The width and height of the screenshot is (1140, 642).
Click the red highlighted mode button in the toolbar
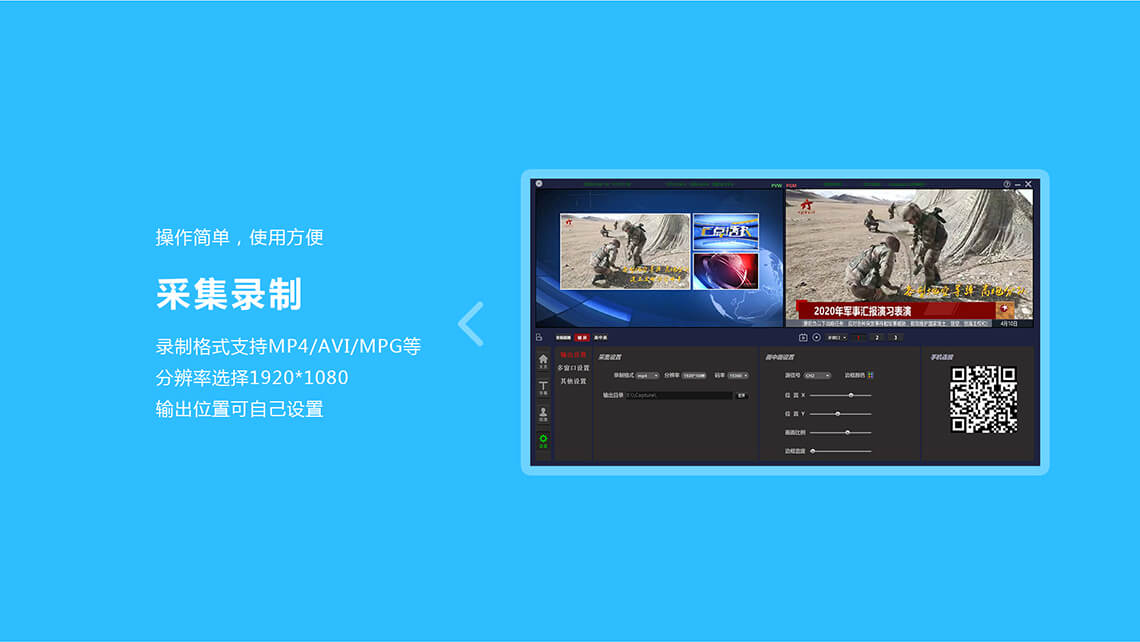(582, 337)
